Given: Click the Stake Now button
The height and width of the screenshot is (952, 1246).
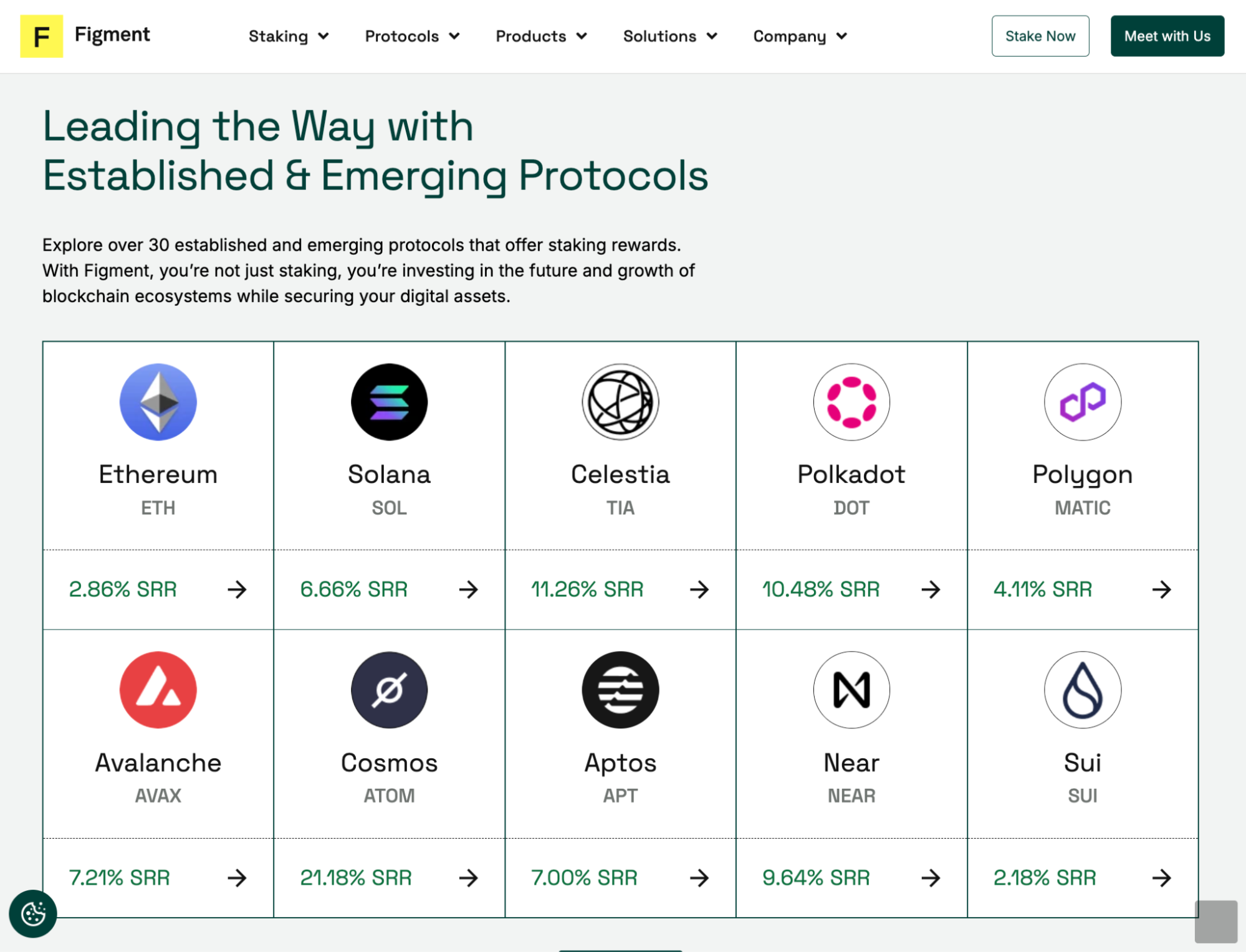Looking at the screenshot, I should (x=1040, y=36).
